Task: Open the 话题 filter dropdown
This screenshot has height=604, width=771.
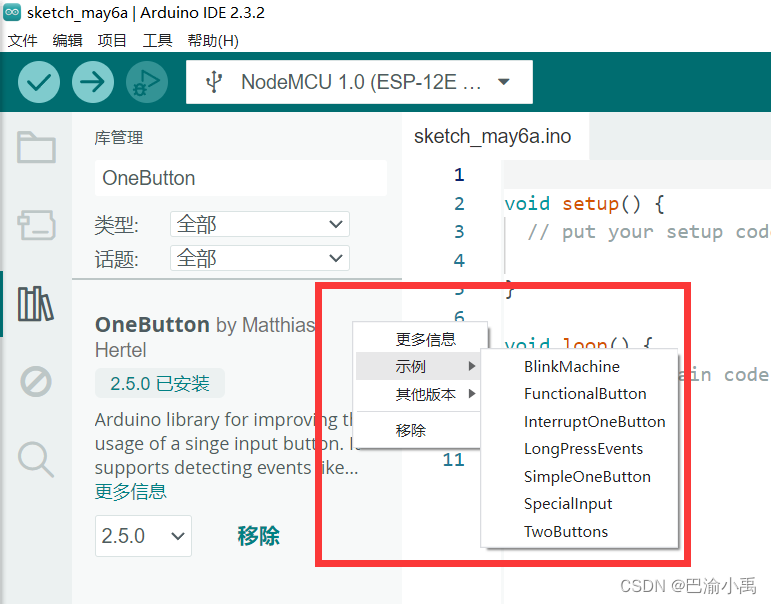Action: (x=260, y=258)
